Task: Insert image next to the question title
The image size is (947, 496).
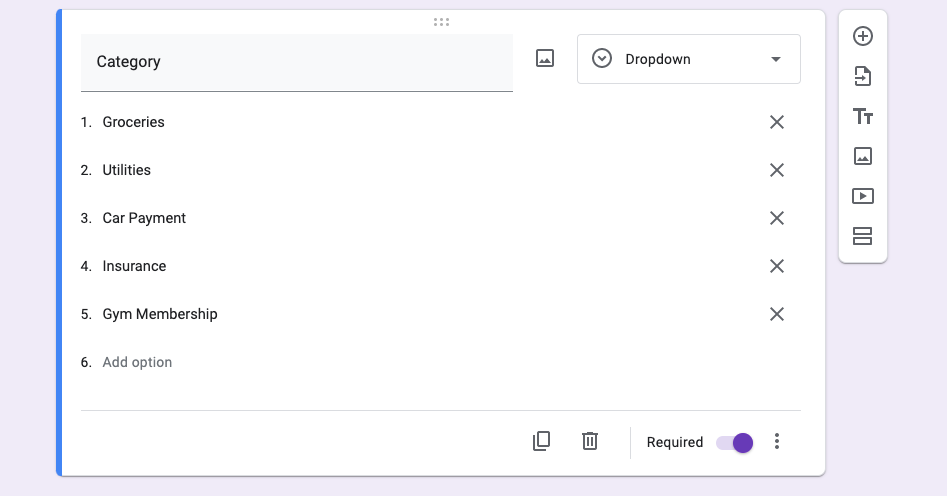Action: [x=545, y=59]
